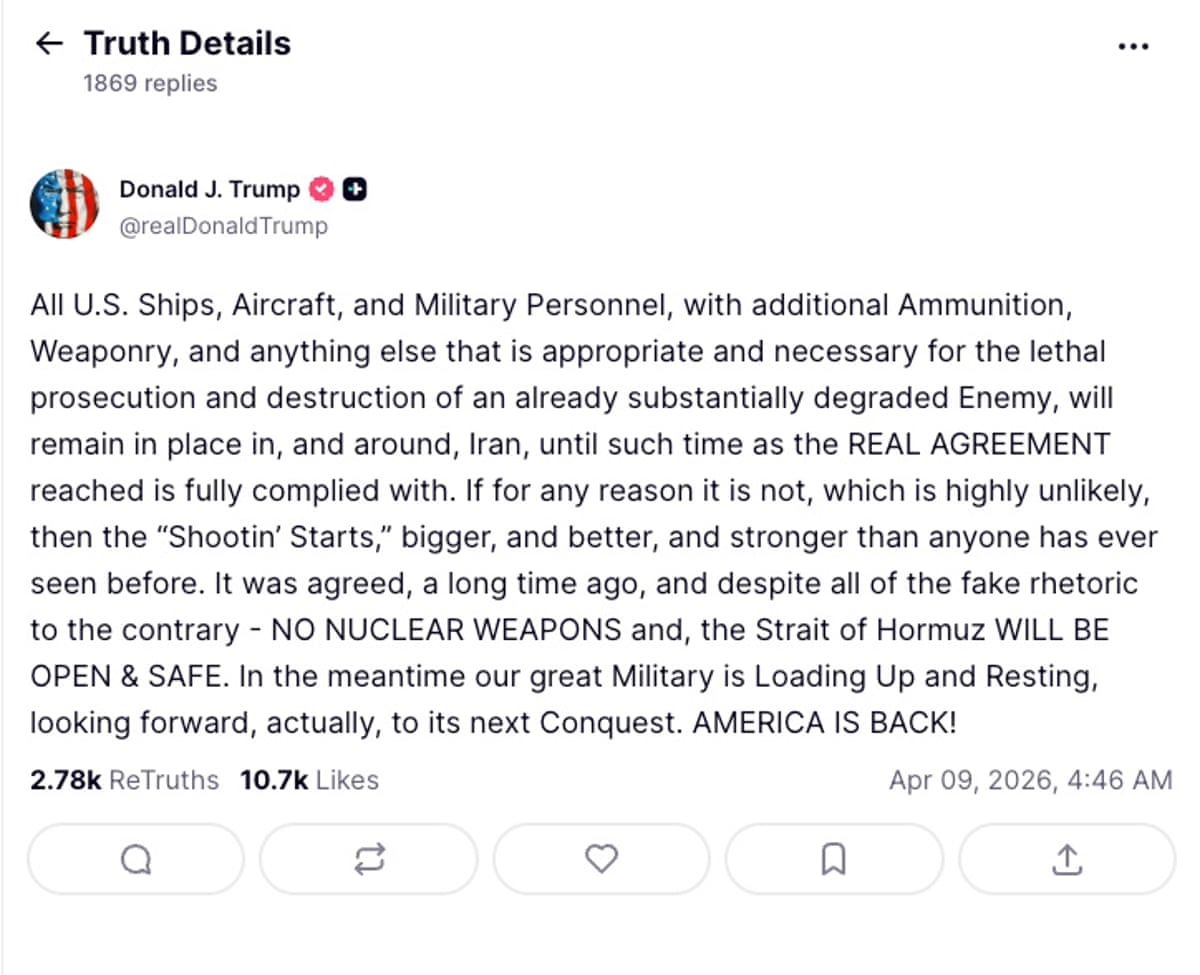Viewport: 1200px width, 975px height.
Task: Open the 1869 replies list
Action: [148, 83]
